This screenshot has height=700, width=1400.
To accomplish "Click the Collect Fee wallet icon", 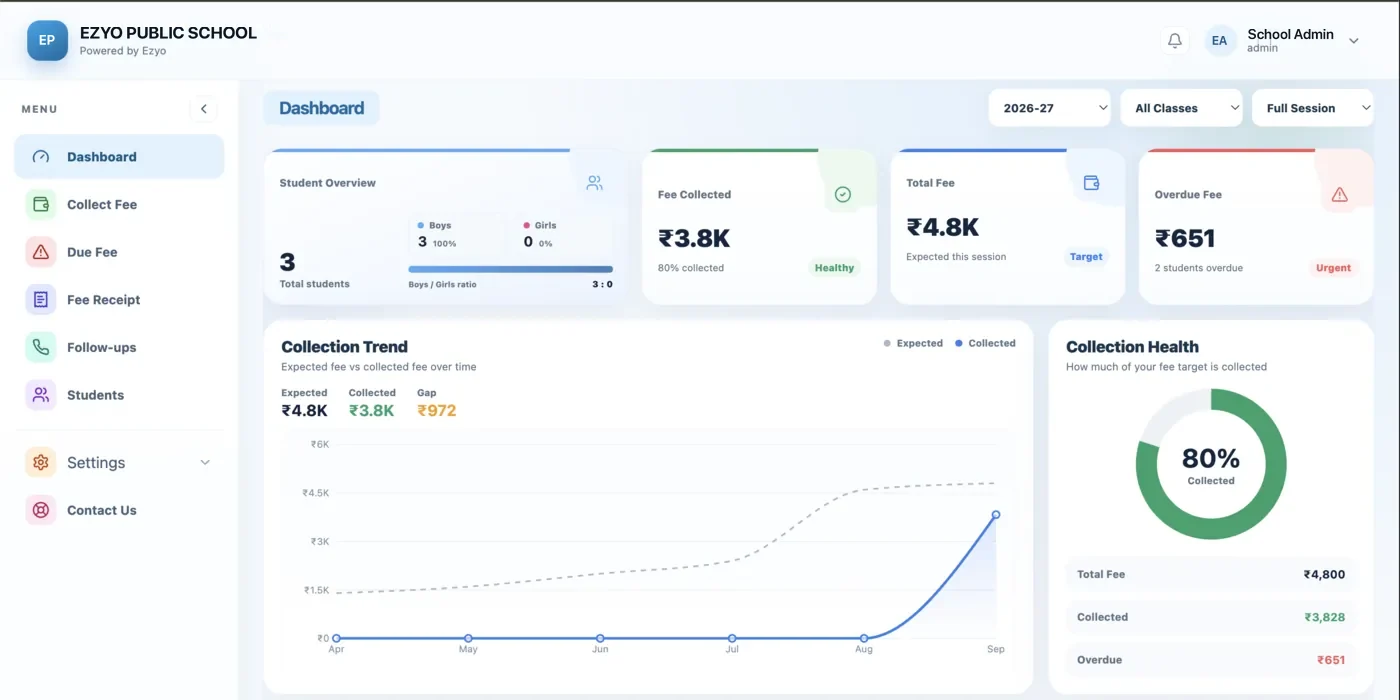I will [41, 204].
